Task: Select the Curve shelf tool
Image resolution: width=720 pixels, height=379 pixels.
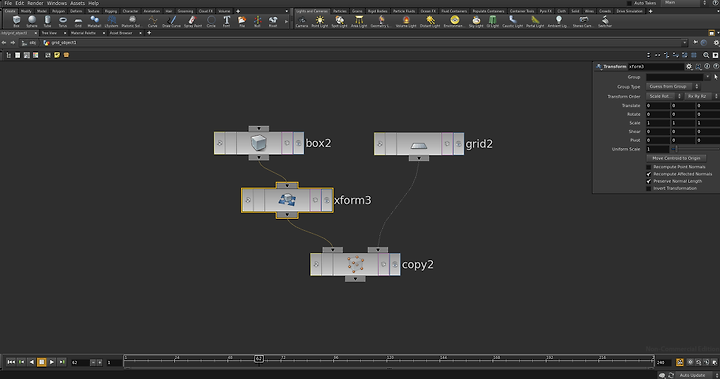Action: (152, 21)
